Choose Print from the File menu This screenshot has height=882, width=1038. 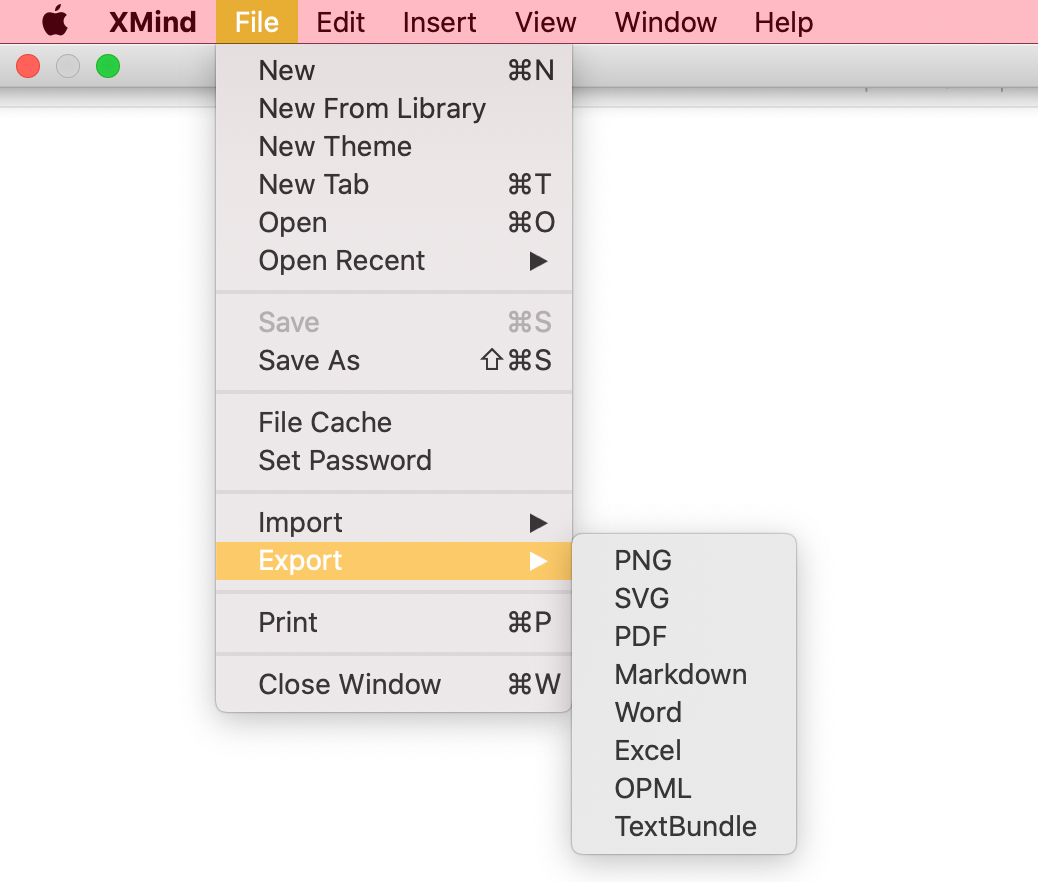394,622
